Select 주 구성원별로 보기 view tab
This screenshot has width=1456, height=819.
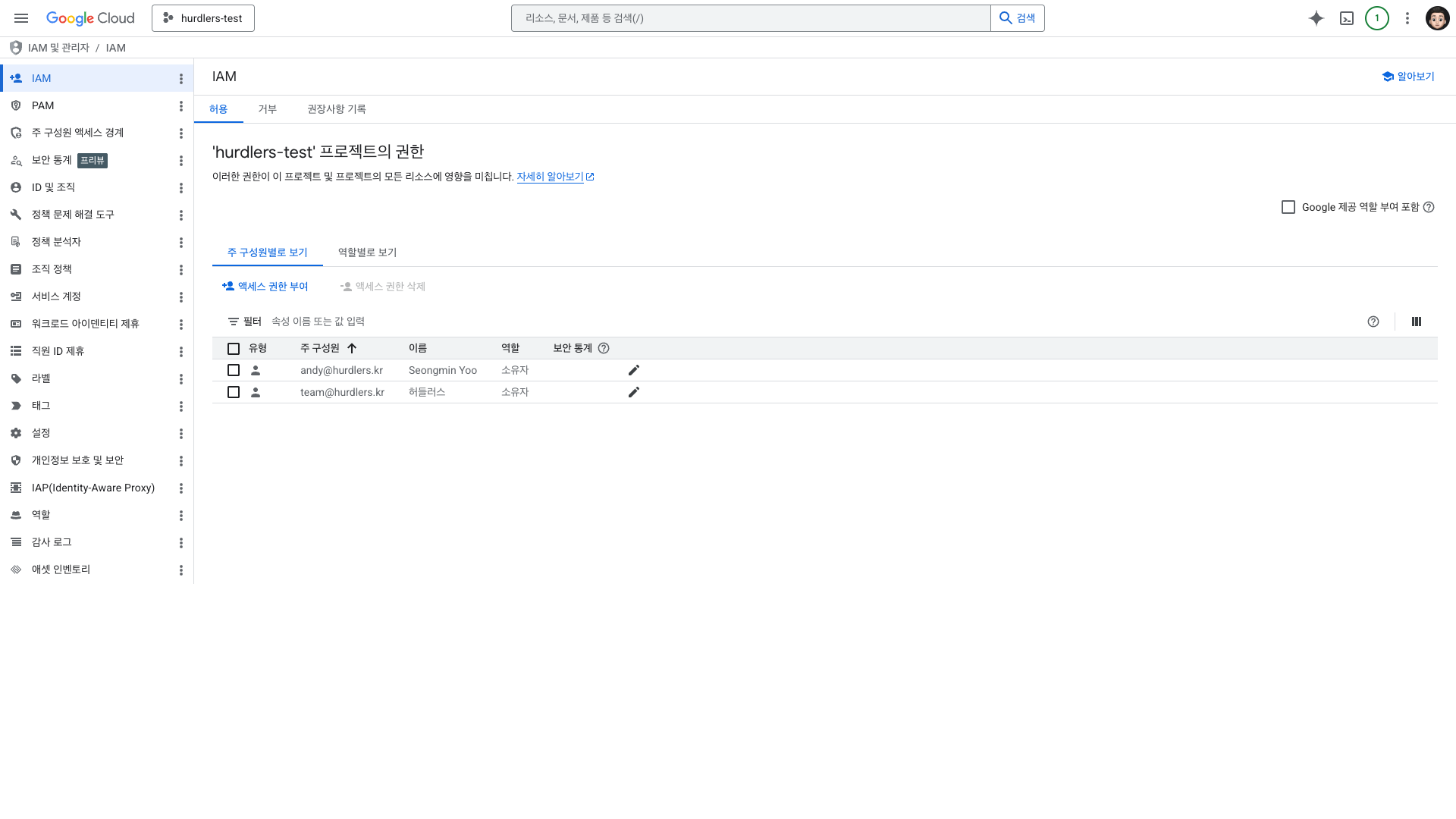[x=268, y=253]
